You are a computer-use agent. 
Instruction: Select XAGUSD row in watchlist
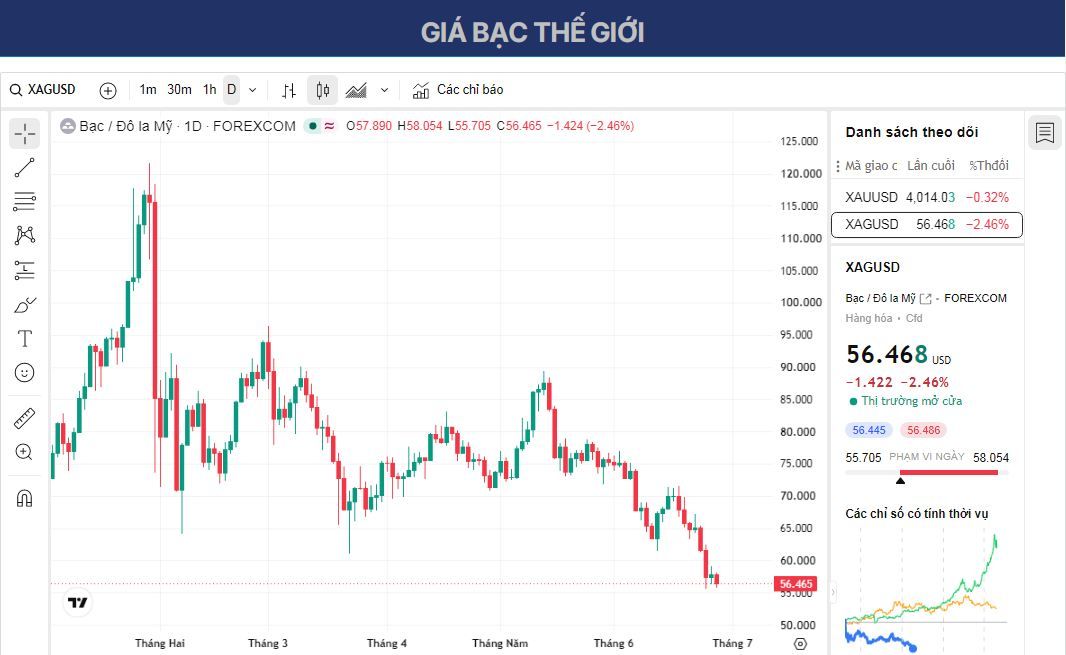click(x=927, y=224)
